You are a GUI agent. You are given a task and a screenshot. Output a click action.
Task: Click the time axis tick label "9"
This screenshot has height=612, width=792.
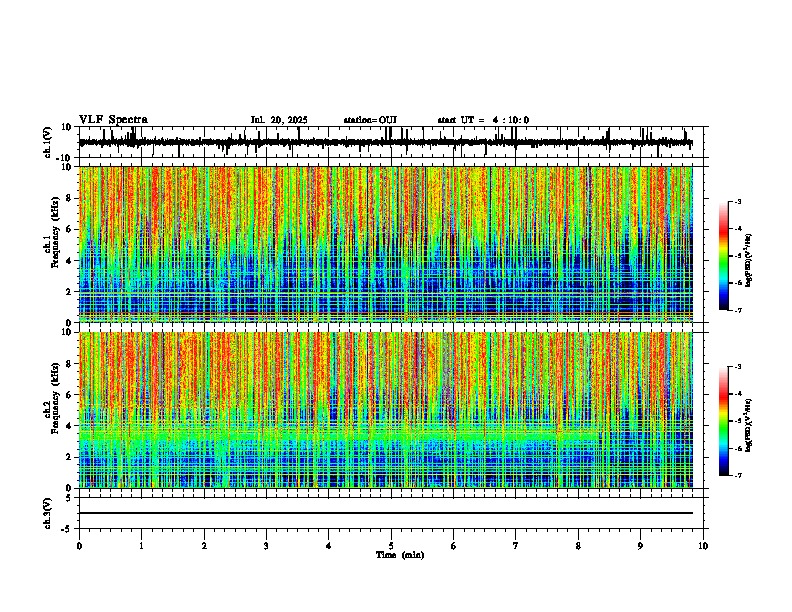(640, 546)
